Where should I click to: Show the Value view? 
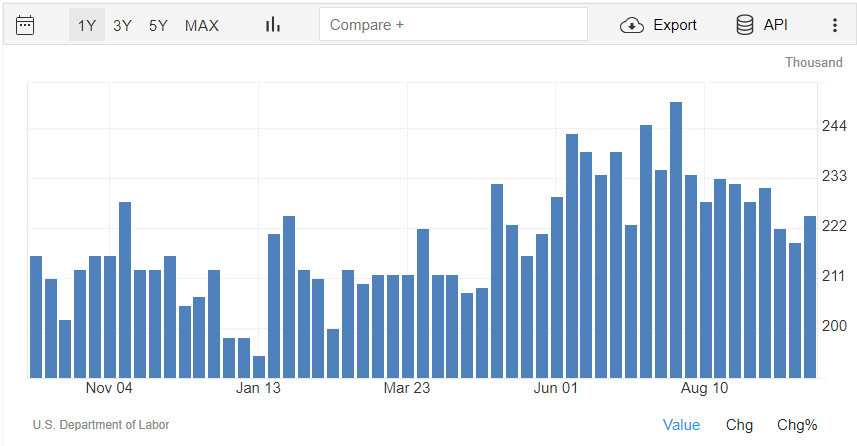[x=681, y=425]
